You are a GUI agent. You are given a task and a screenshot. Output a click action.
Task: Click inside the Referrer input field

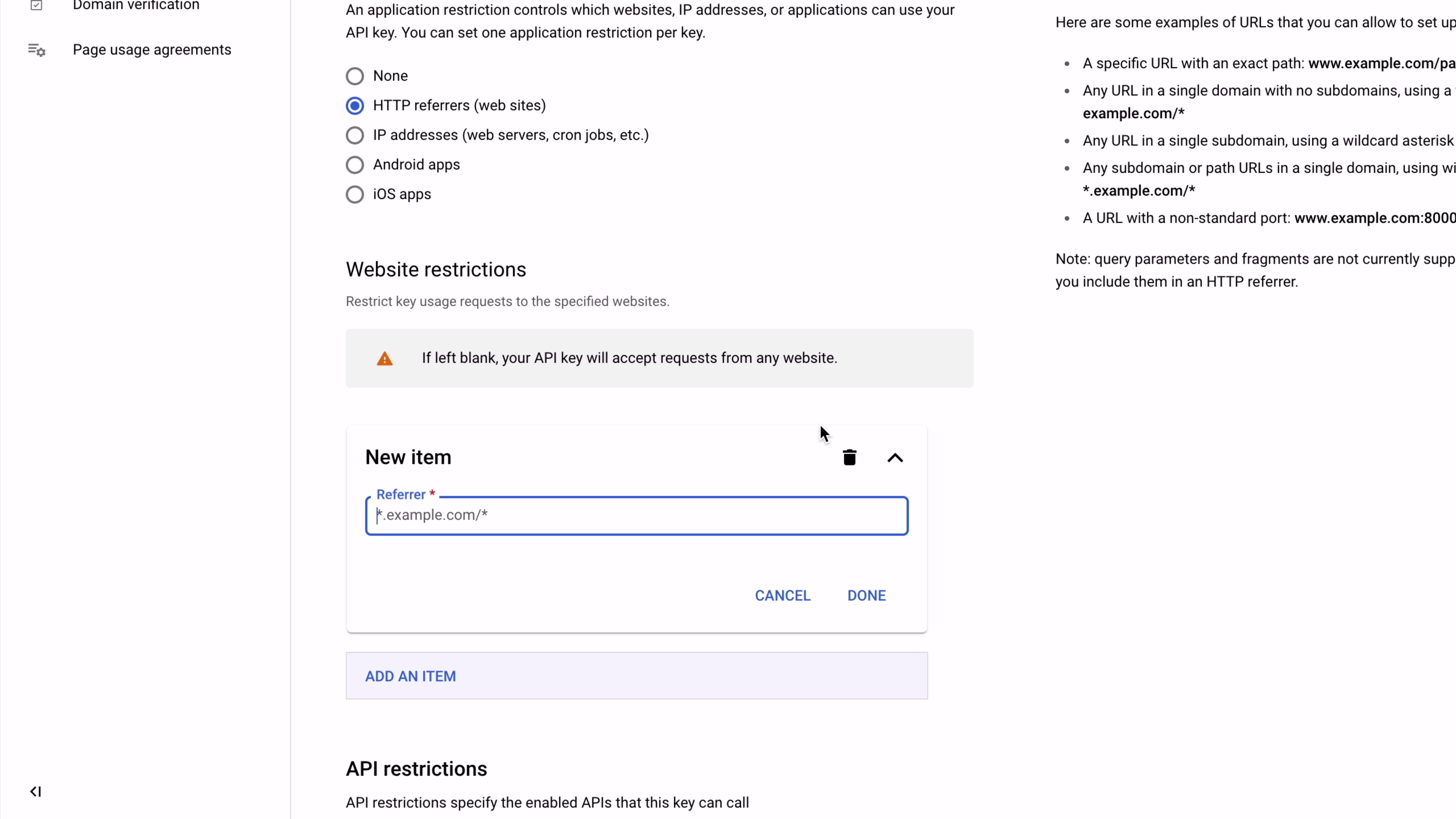[636, 515]
